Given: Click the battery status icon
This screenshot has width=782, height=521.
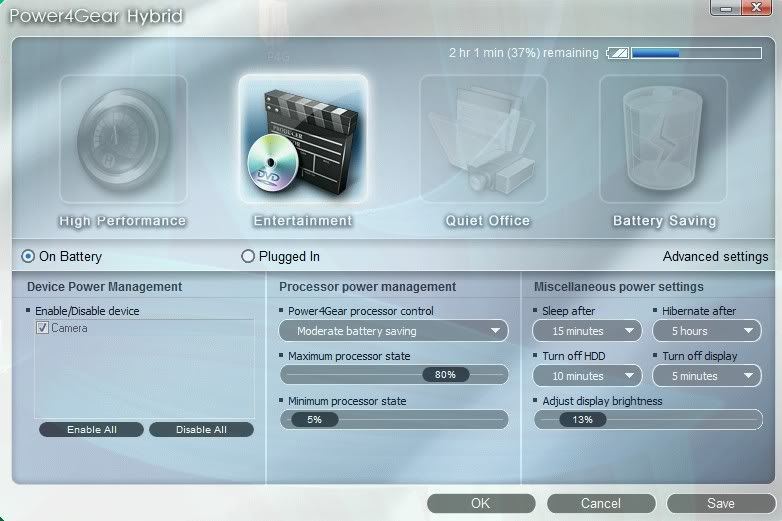Looking at the screenshot, I should pyautogui.click(x=617, y=53).
